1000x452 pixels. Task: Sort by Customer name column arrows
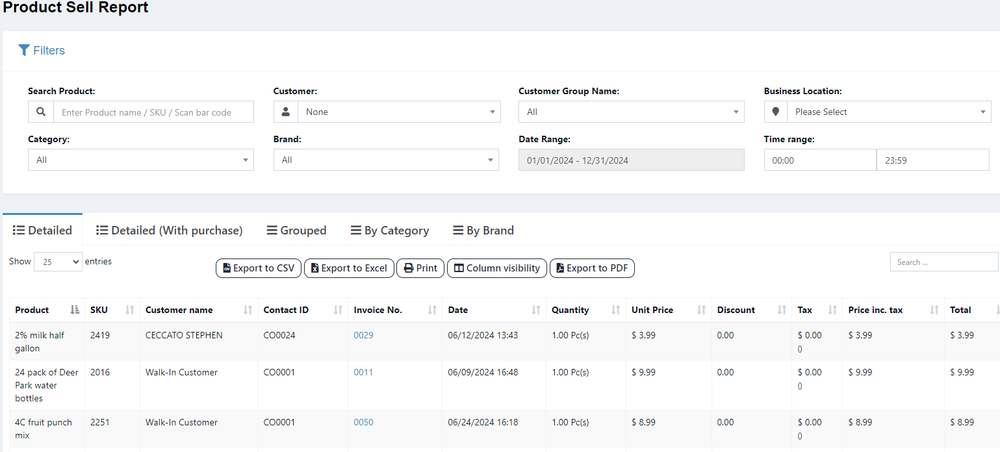[x=247, y=311]
